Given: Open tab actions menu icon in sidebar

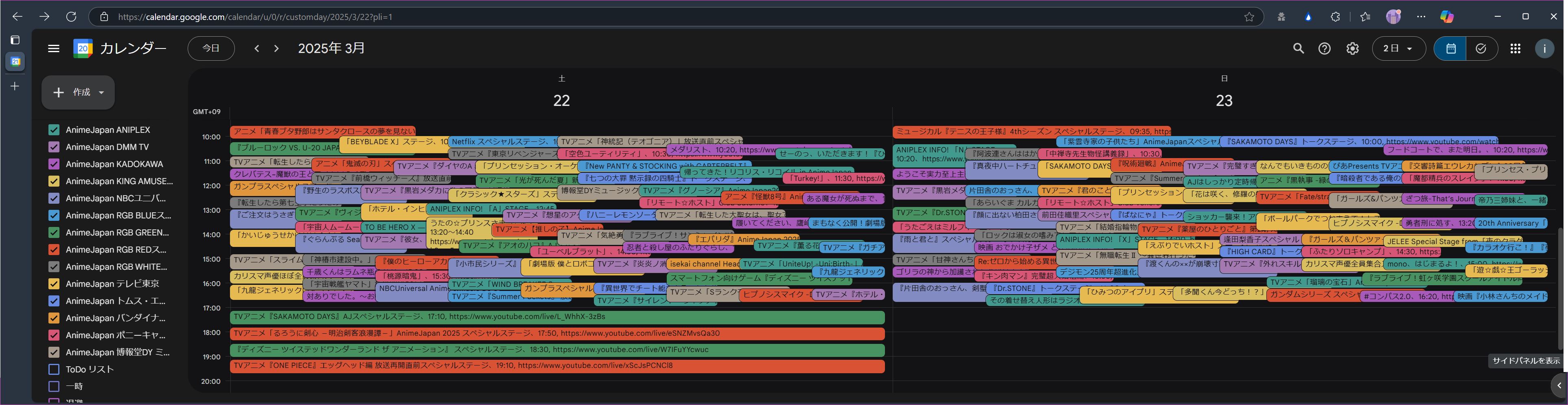Looking at the screenshot, I should pos(15,40).
